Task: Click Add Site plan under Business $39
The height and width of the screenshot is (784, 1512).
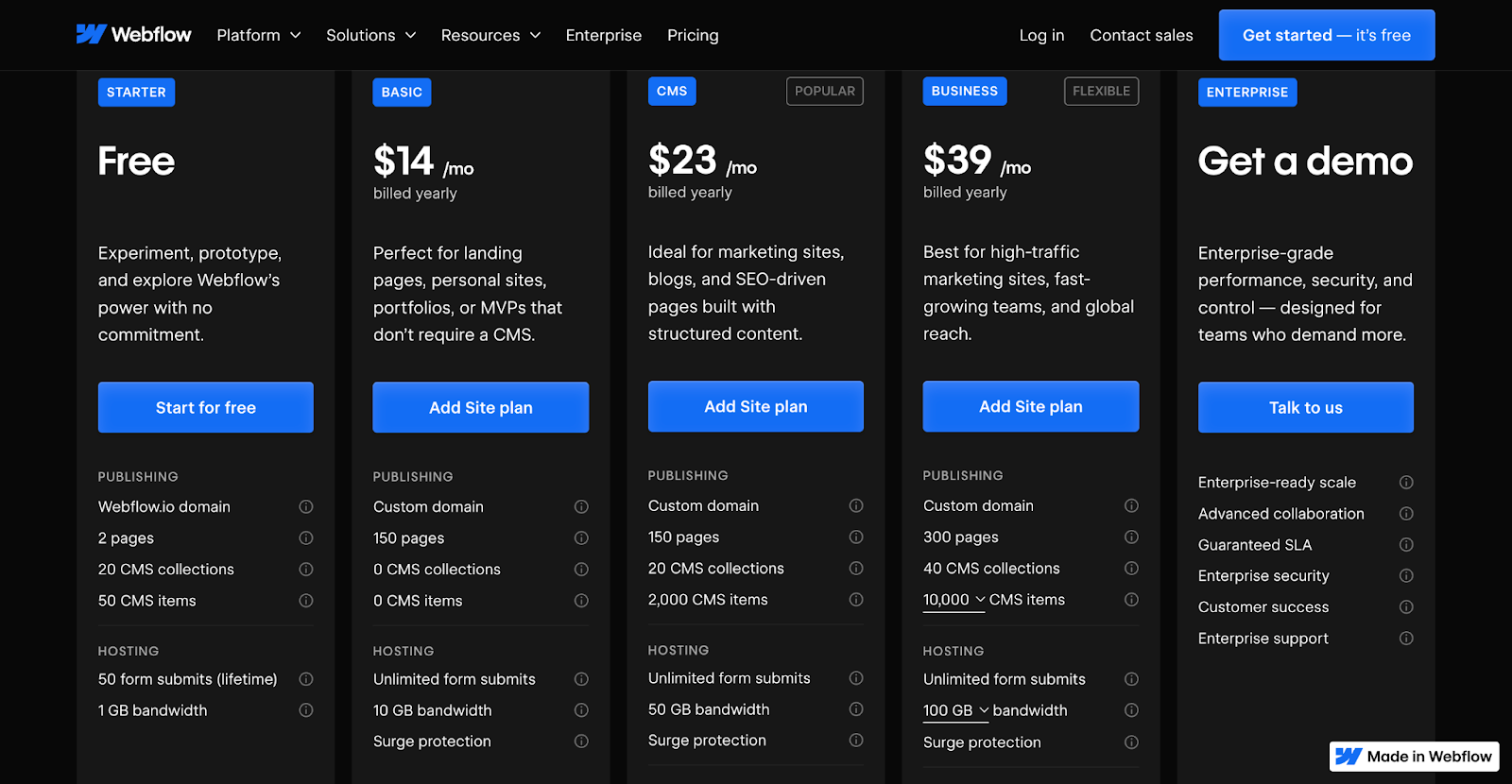Action: [1031, 406]
